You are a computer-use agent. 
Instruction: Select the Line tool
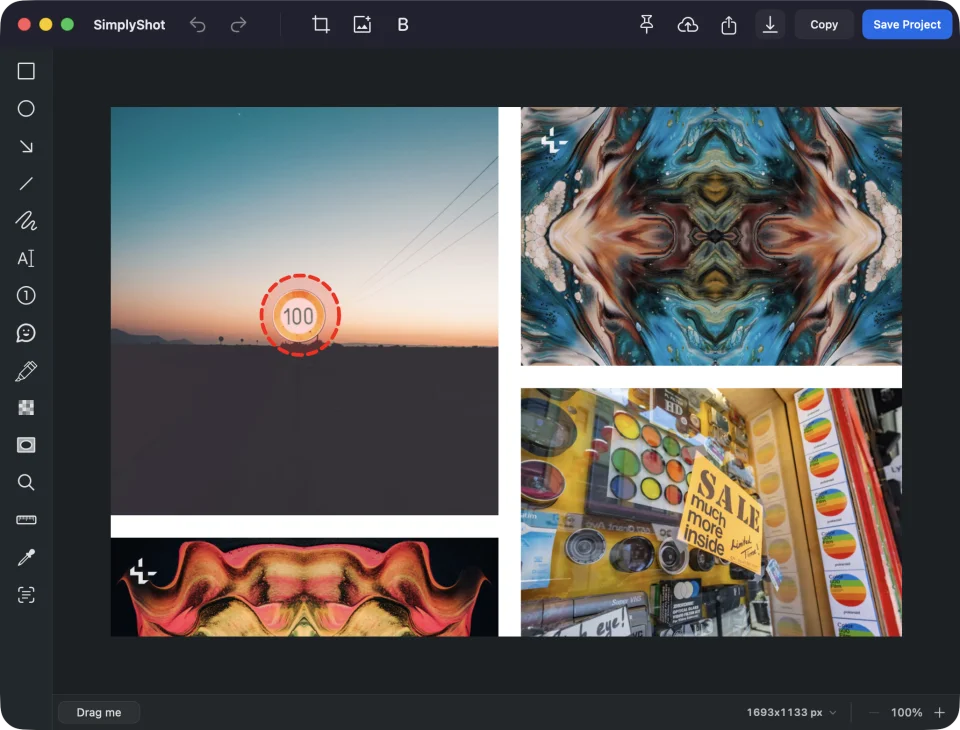26,184
